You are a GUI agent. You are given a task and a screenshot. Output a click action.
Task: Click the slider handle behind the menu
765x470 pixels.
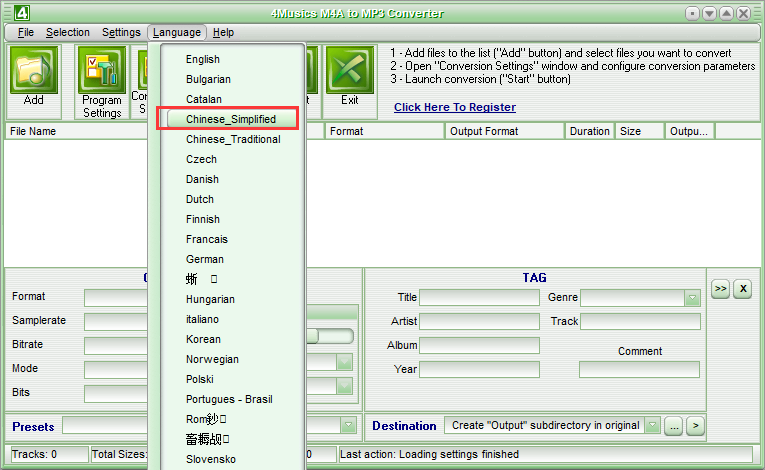[312, 336]
